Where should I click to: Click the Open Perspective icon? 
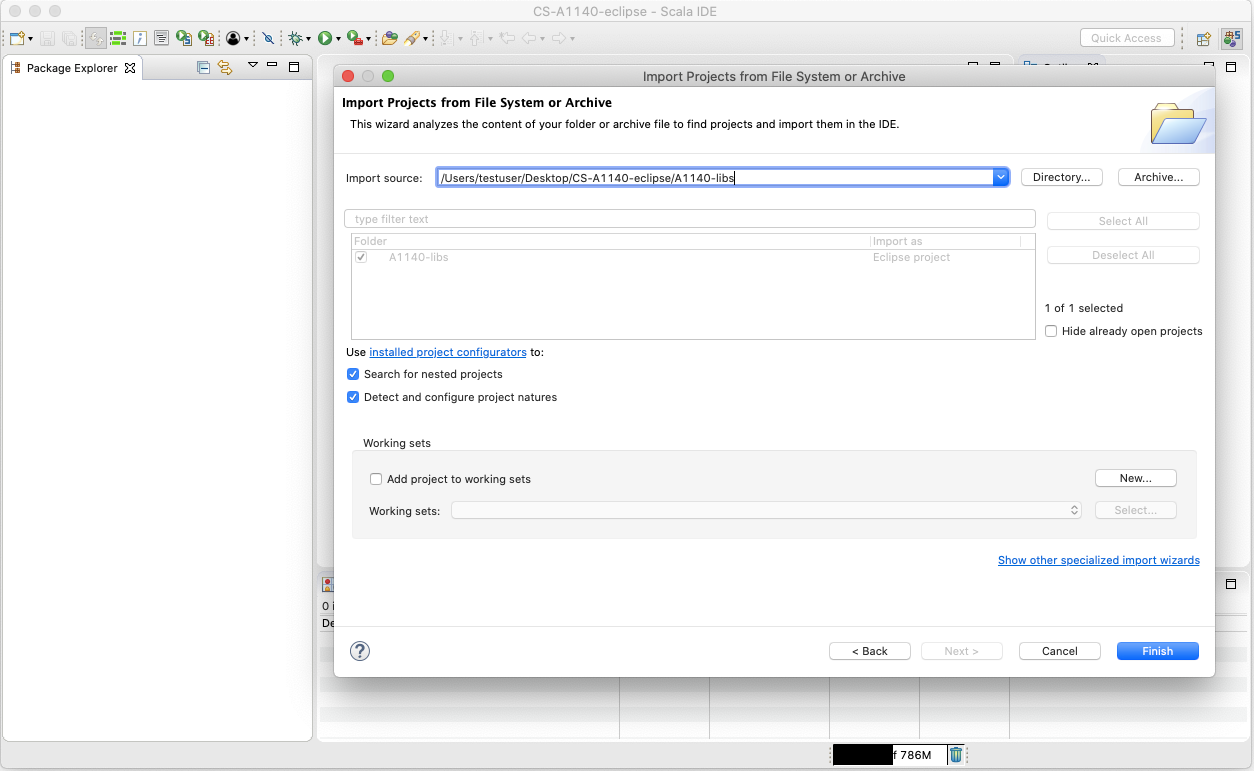coord(1204,38)
